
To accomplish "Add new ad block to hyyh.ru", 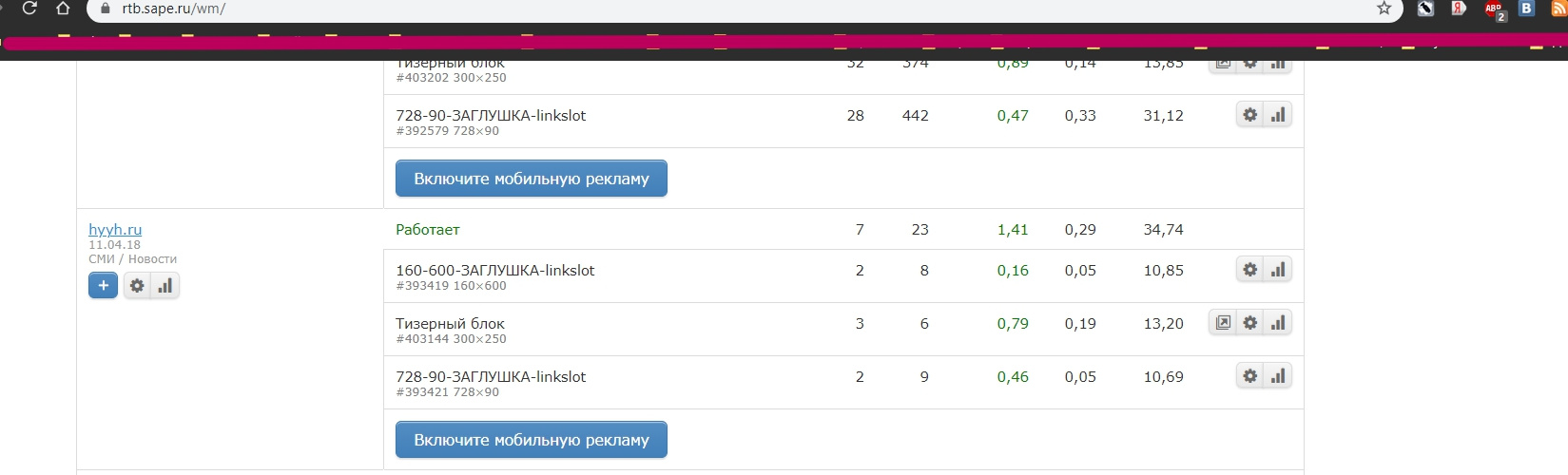I will point(103,285).
